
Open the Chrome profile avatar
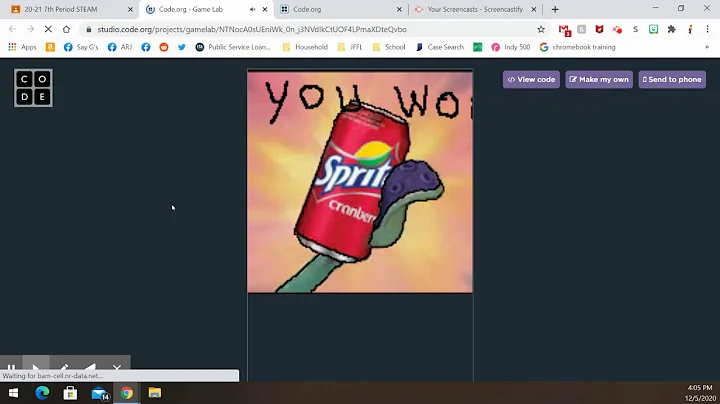tap(690, 29)
